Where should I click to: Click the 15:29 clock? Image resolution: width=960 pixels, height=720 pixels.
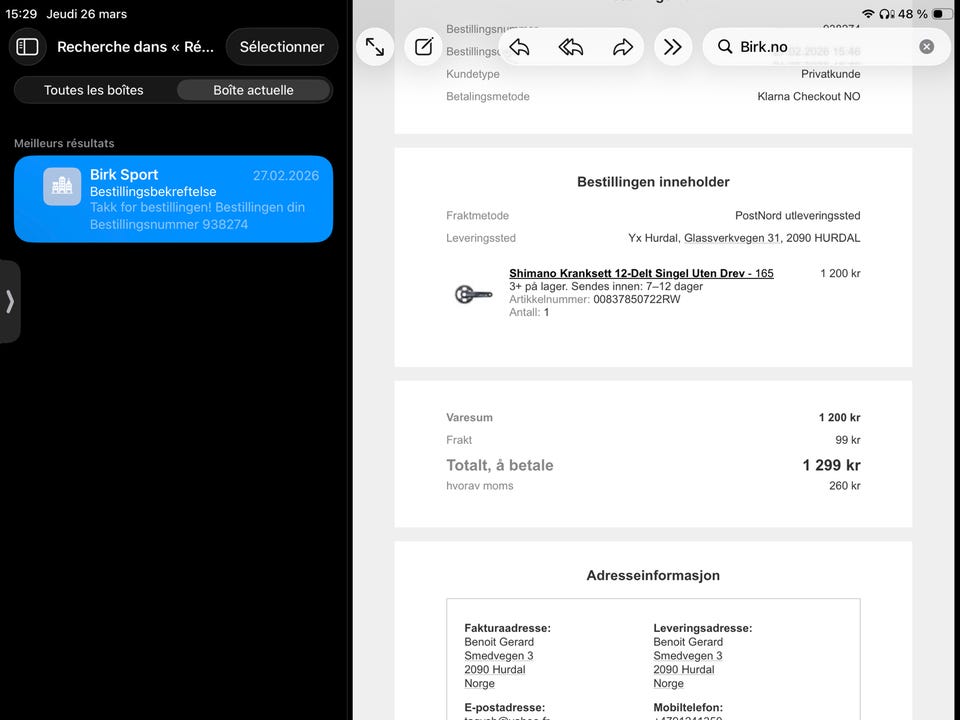point(21,13)
